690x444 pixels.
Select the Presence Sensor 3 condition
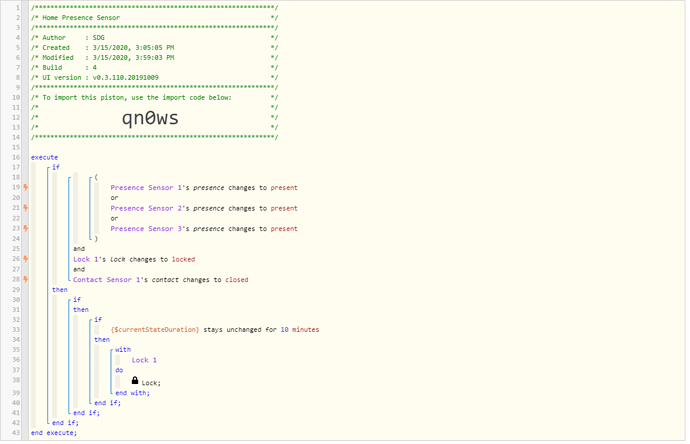click(204, 228)
